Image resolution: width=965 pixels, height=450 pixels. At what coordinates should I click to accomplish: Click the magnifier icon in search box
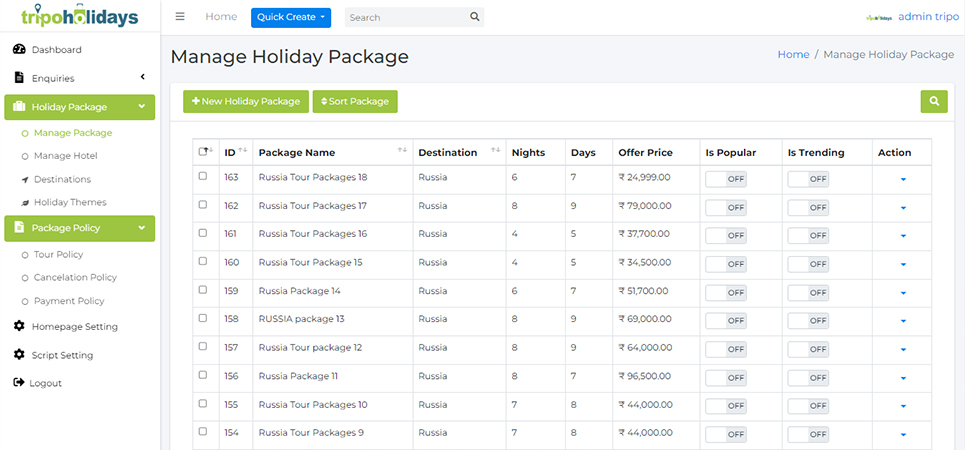pyautogui.click(x=474, y=17)
